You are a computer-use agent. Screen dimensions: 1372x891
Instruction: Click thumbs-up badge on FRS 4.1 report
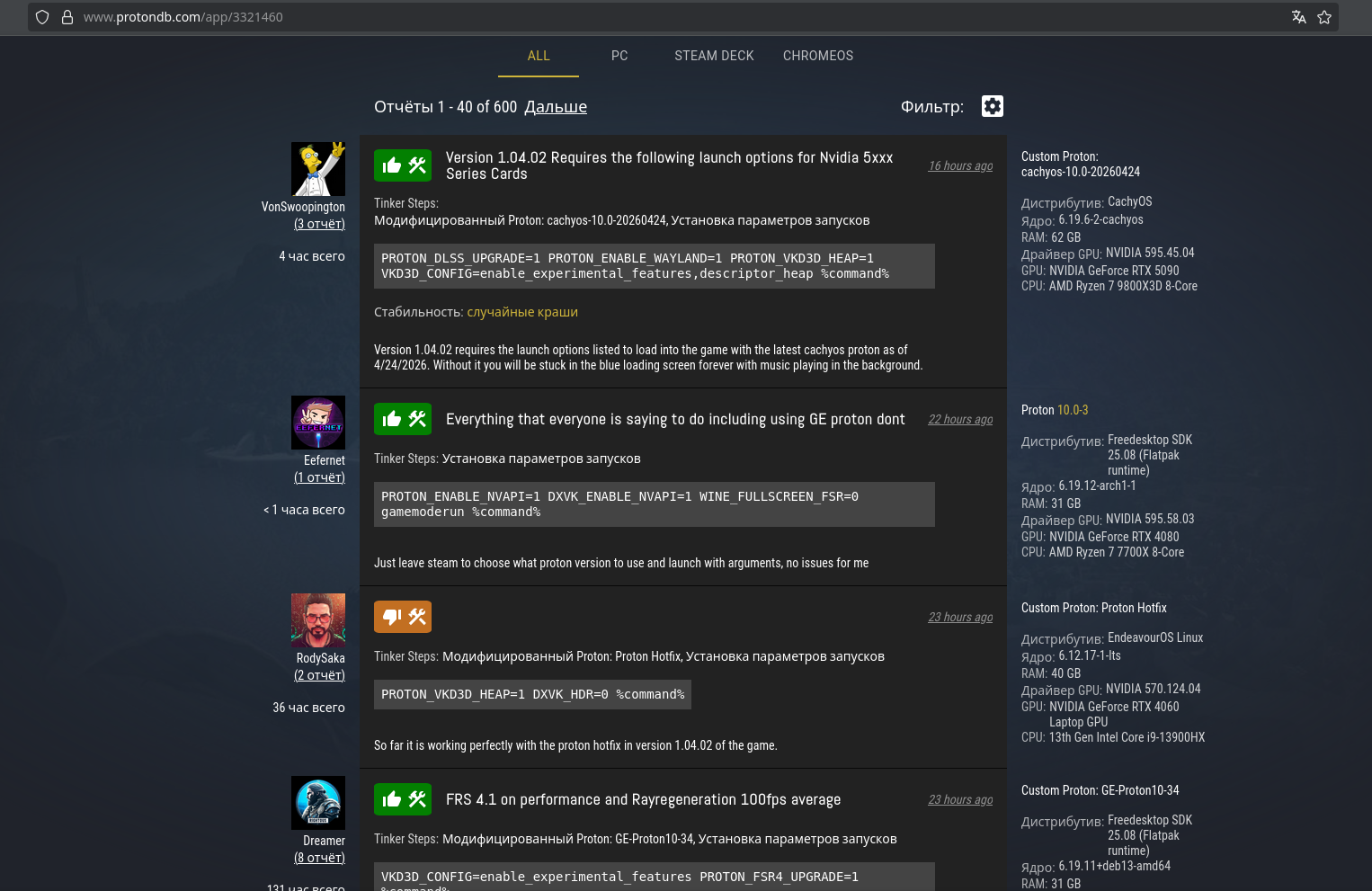tap(403, 799)
